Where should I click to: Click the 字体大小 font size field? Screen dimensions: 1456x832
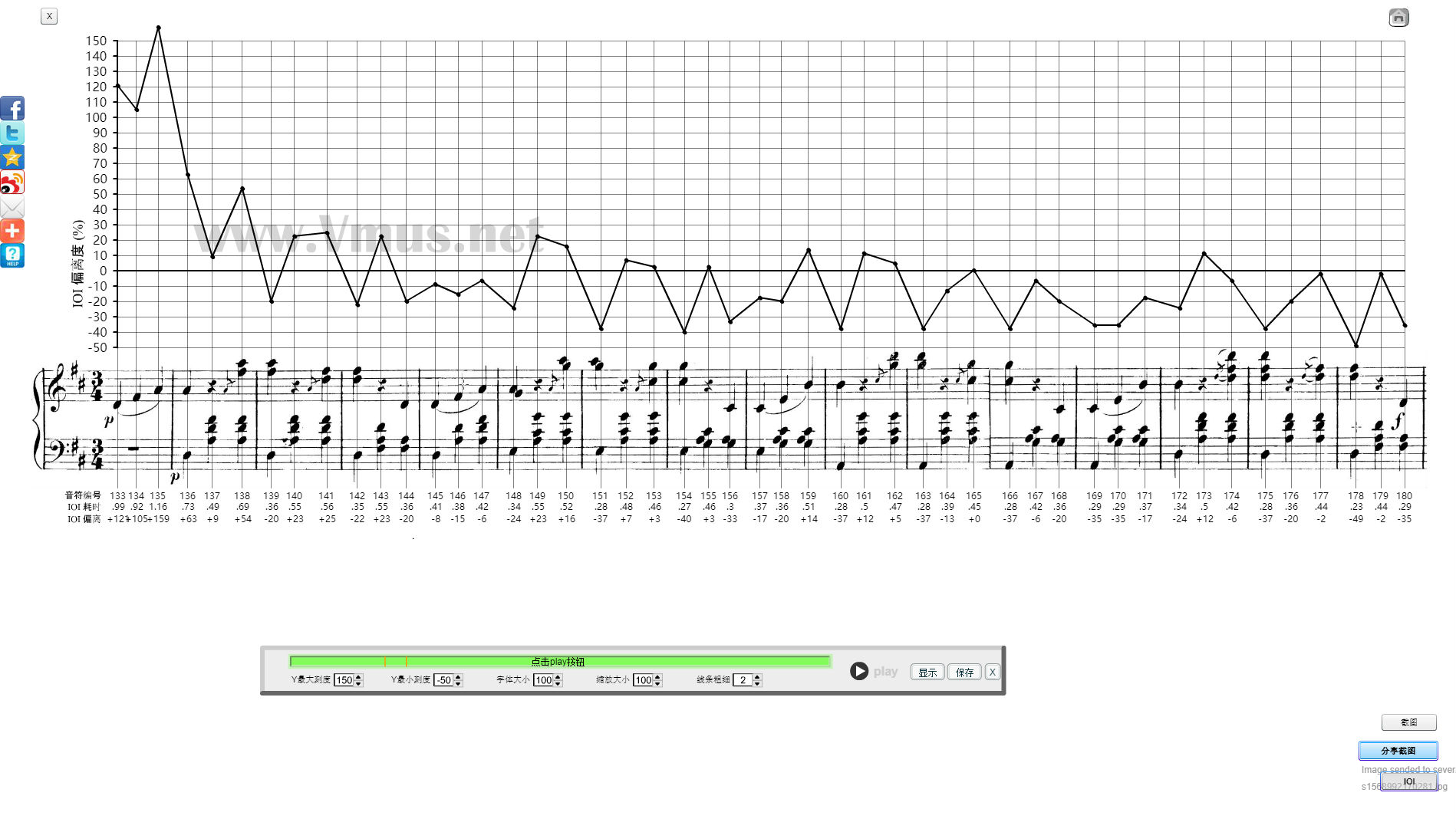point(543,680)
